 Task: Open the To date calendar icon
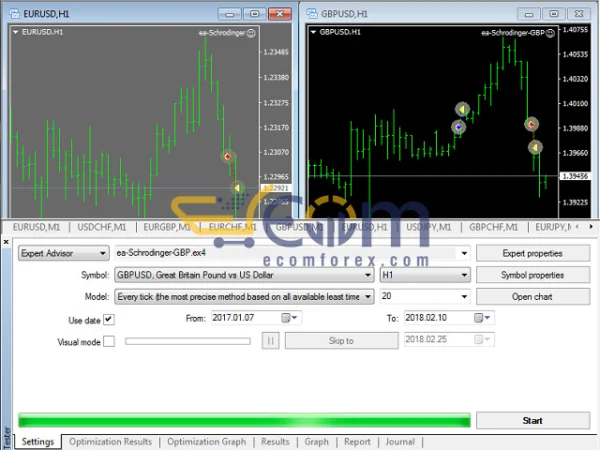(x=482, y=318)
